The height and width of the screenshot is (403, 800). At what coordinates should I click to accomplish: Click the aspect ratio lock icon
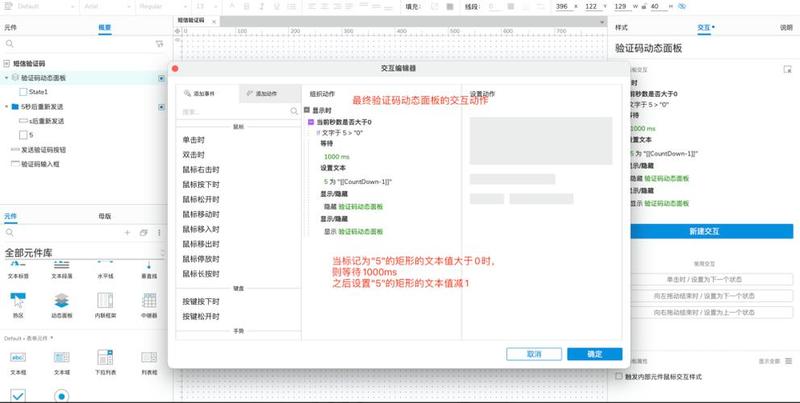643,7
